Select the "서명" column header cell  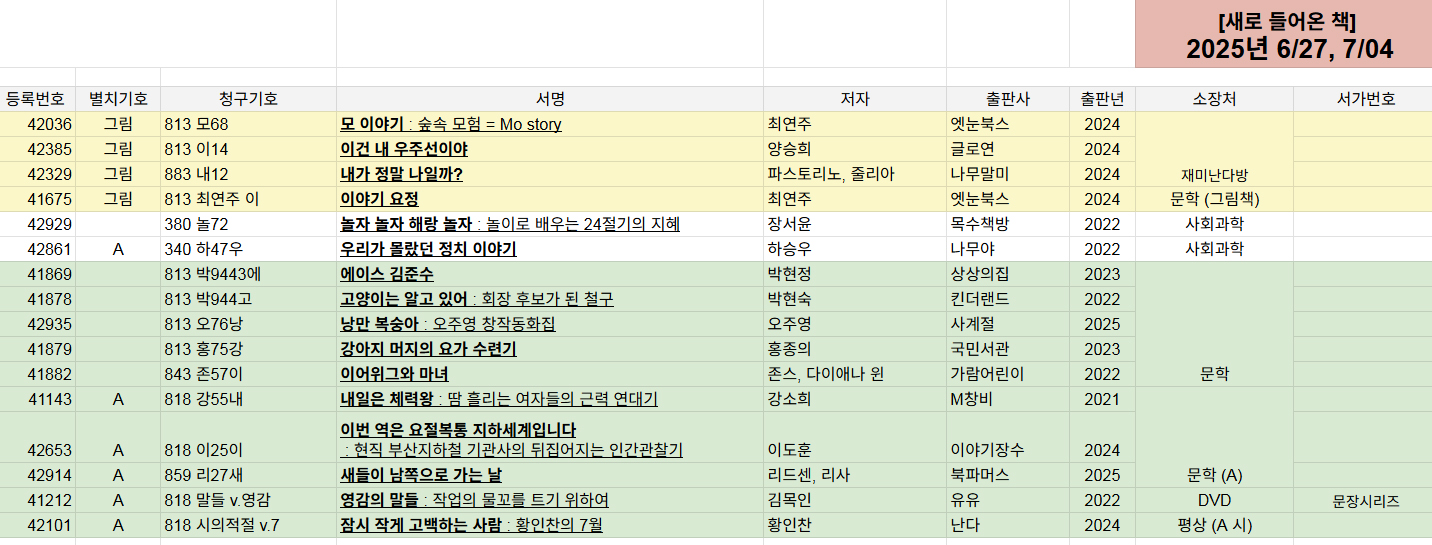click(550, 99)
